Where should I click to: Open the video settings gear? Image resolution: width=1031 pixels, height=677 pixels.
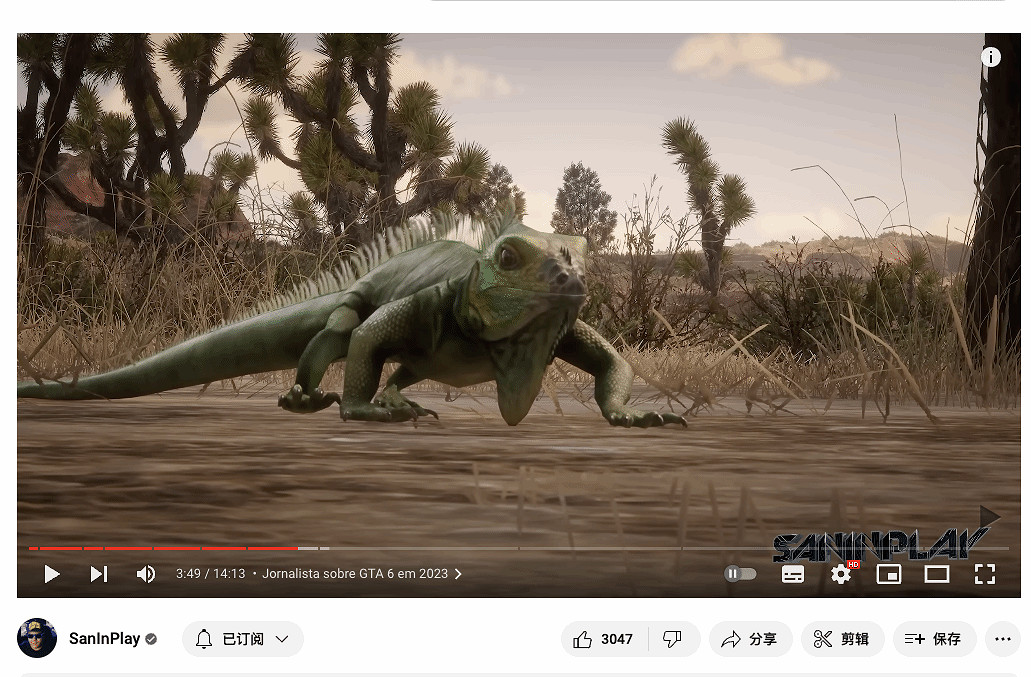(x=841, y=574)
